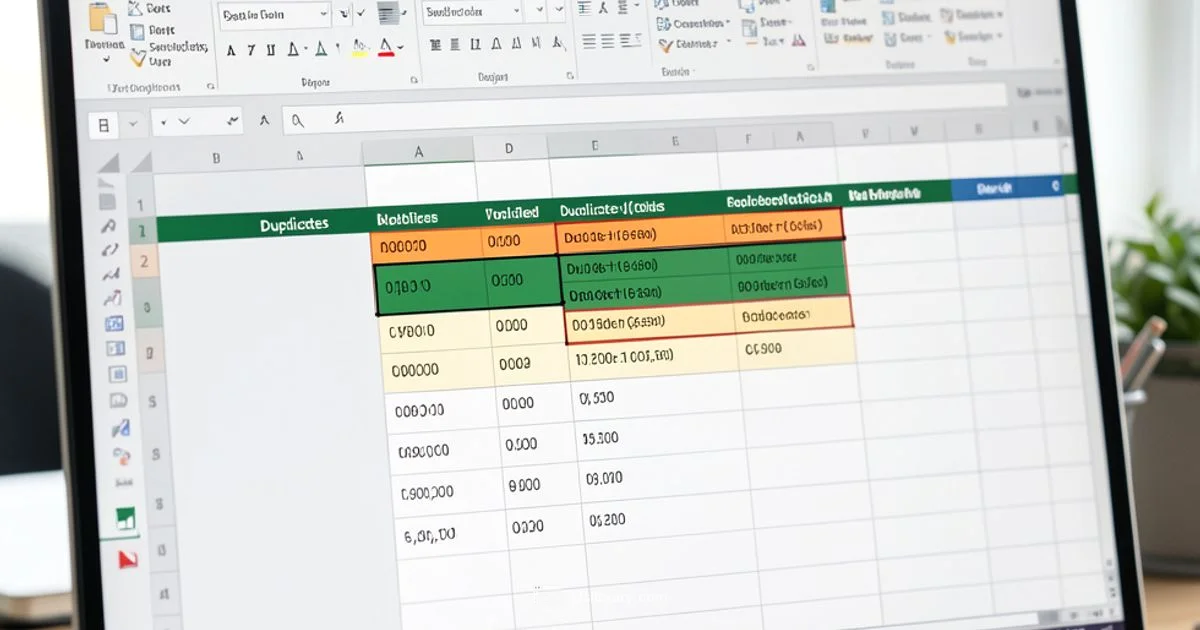Select the column D header

(508, 148)
